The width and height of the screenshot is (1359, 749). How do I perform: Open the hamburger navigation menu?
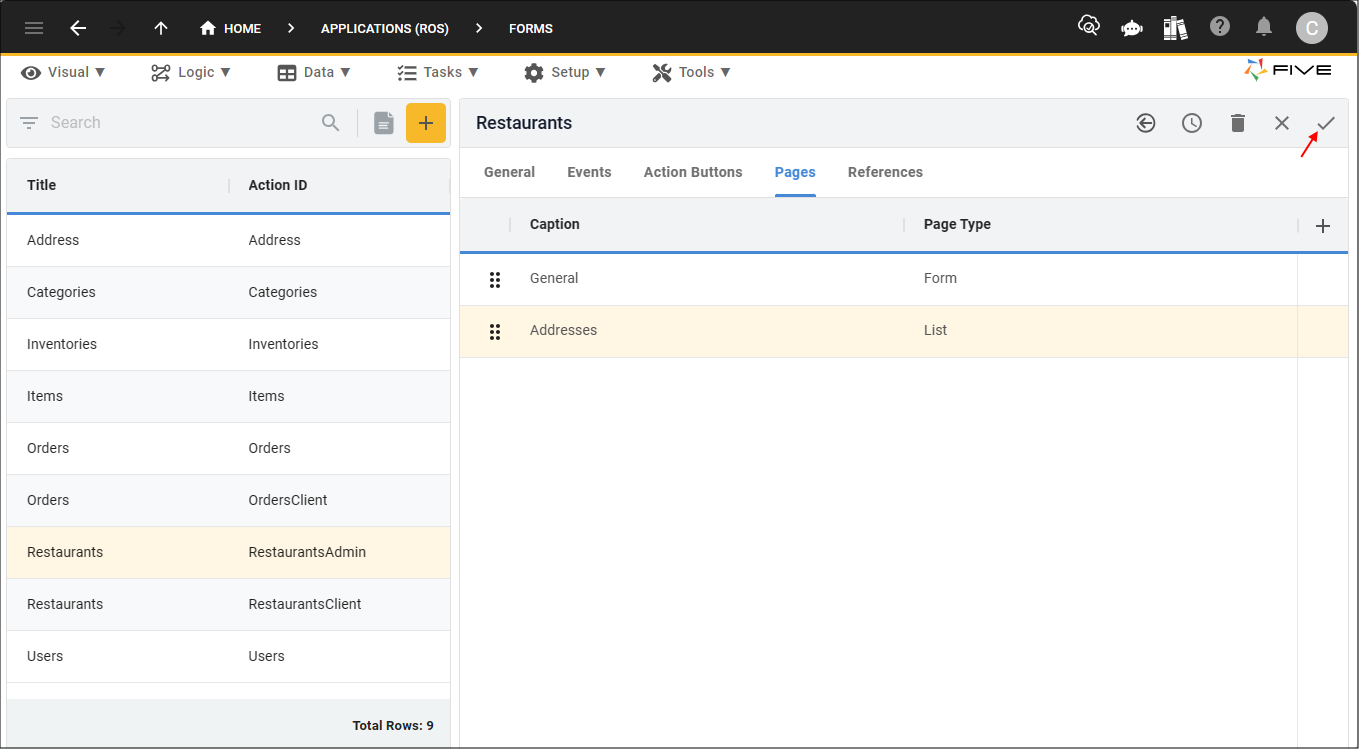pos(34,28)
